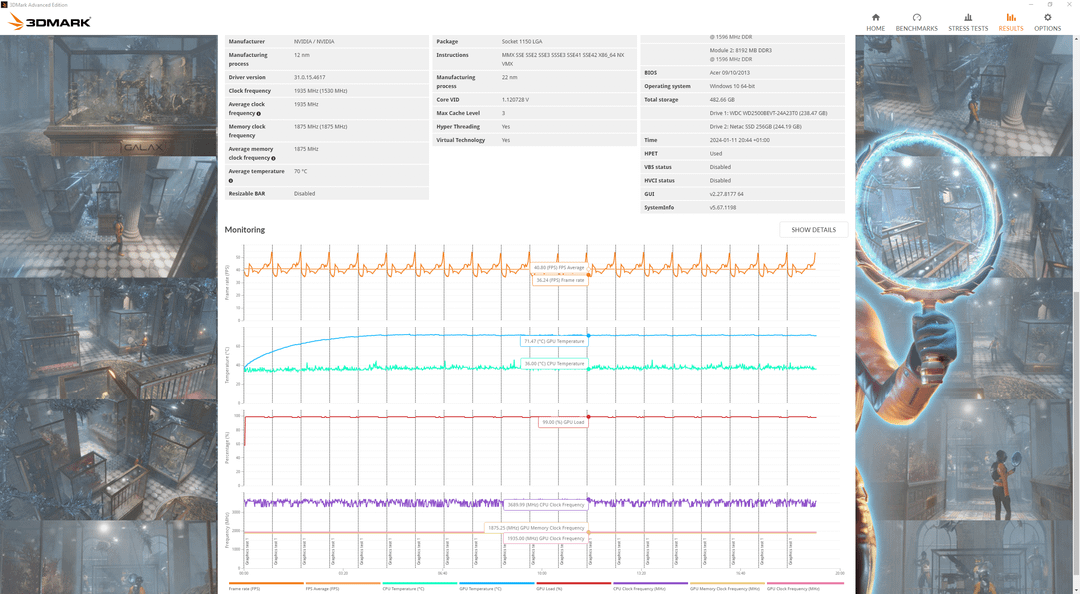Expand monitoring with Show Details
Image resolution: width=1080 pixels, height=594 pixels.
[813, 229]
